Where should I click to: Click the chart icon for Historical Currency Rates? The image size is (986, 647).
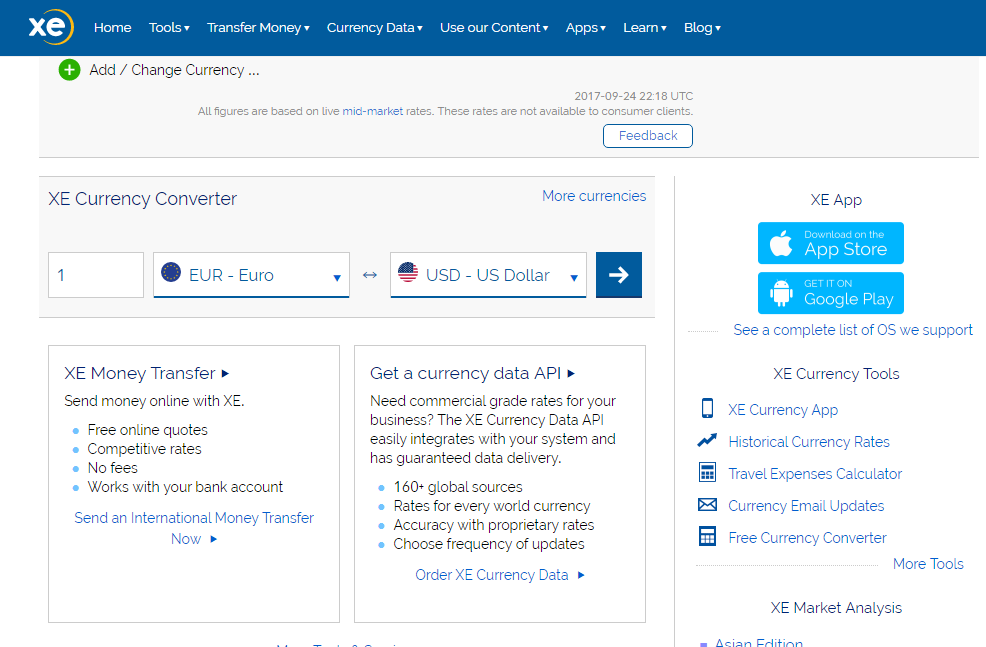coord(707,441)
